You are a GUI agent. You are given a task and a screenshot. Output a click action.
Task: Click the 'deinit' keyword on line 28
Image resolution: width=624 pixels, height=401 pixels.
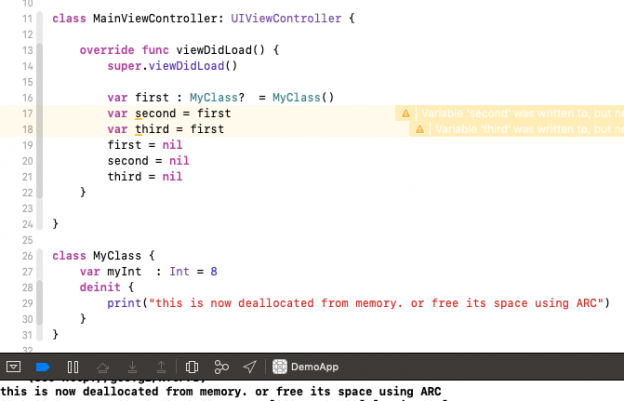(100, 287)
